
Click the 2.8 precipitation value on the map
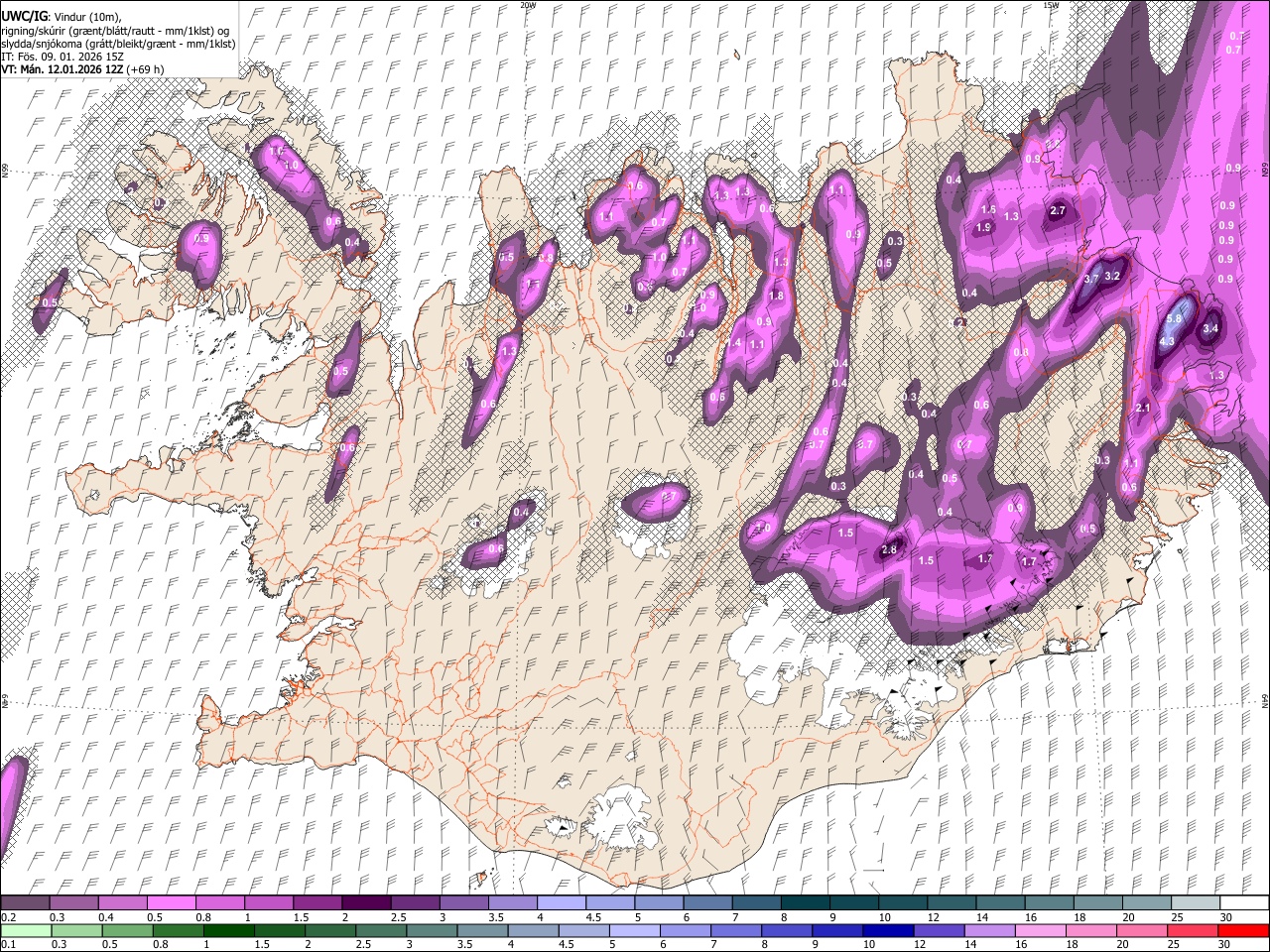coord(889,550)
